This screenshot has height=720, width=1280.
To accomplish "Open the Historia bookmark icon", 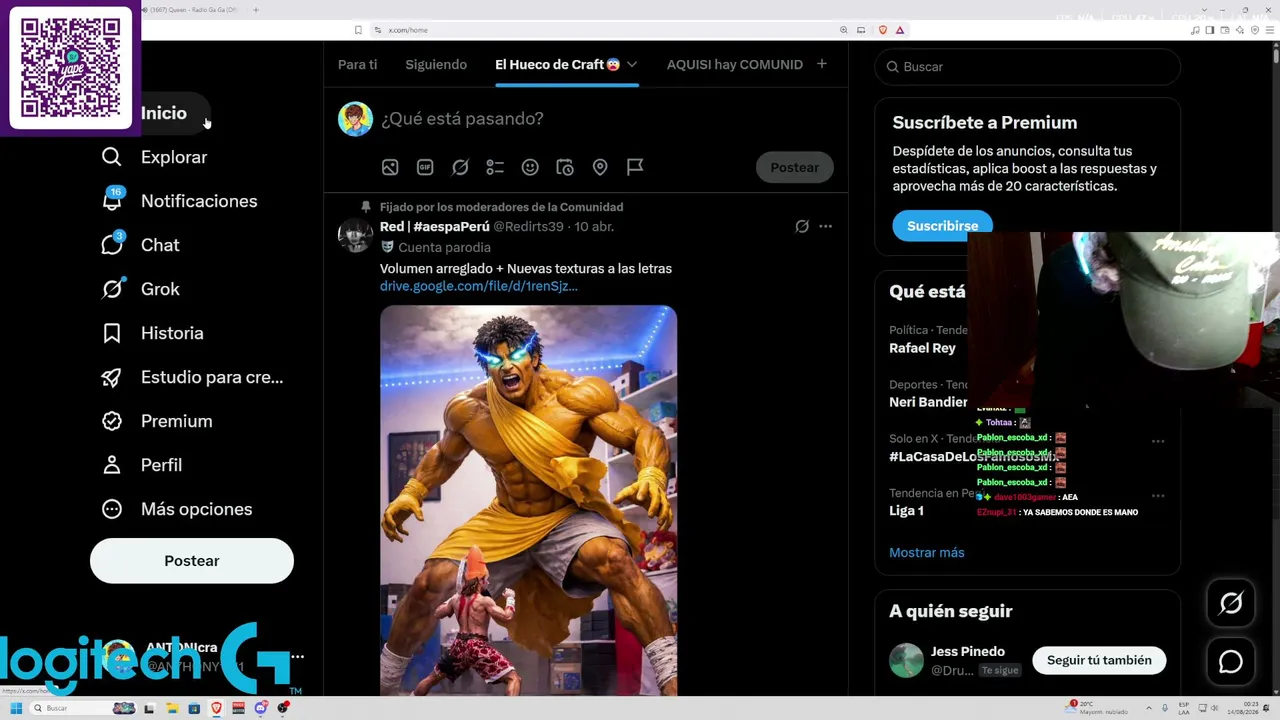I will pyautogui.click(x=112, y=333).
